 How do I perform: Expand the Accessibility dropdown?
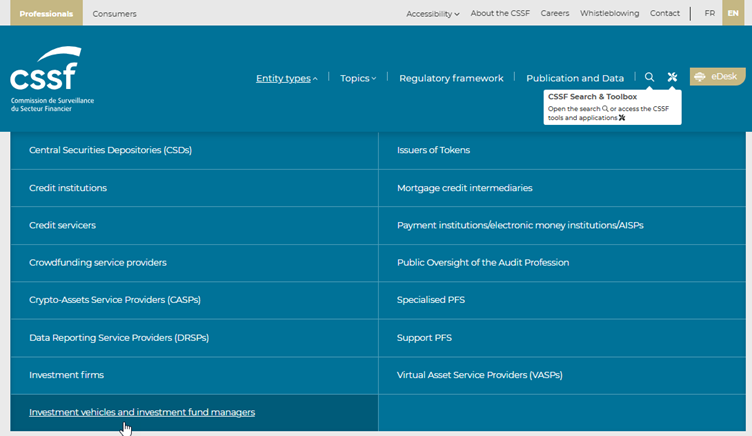coord(432,14)
